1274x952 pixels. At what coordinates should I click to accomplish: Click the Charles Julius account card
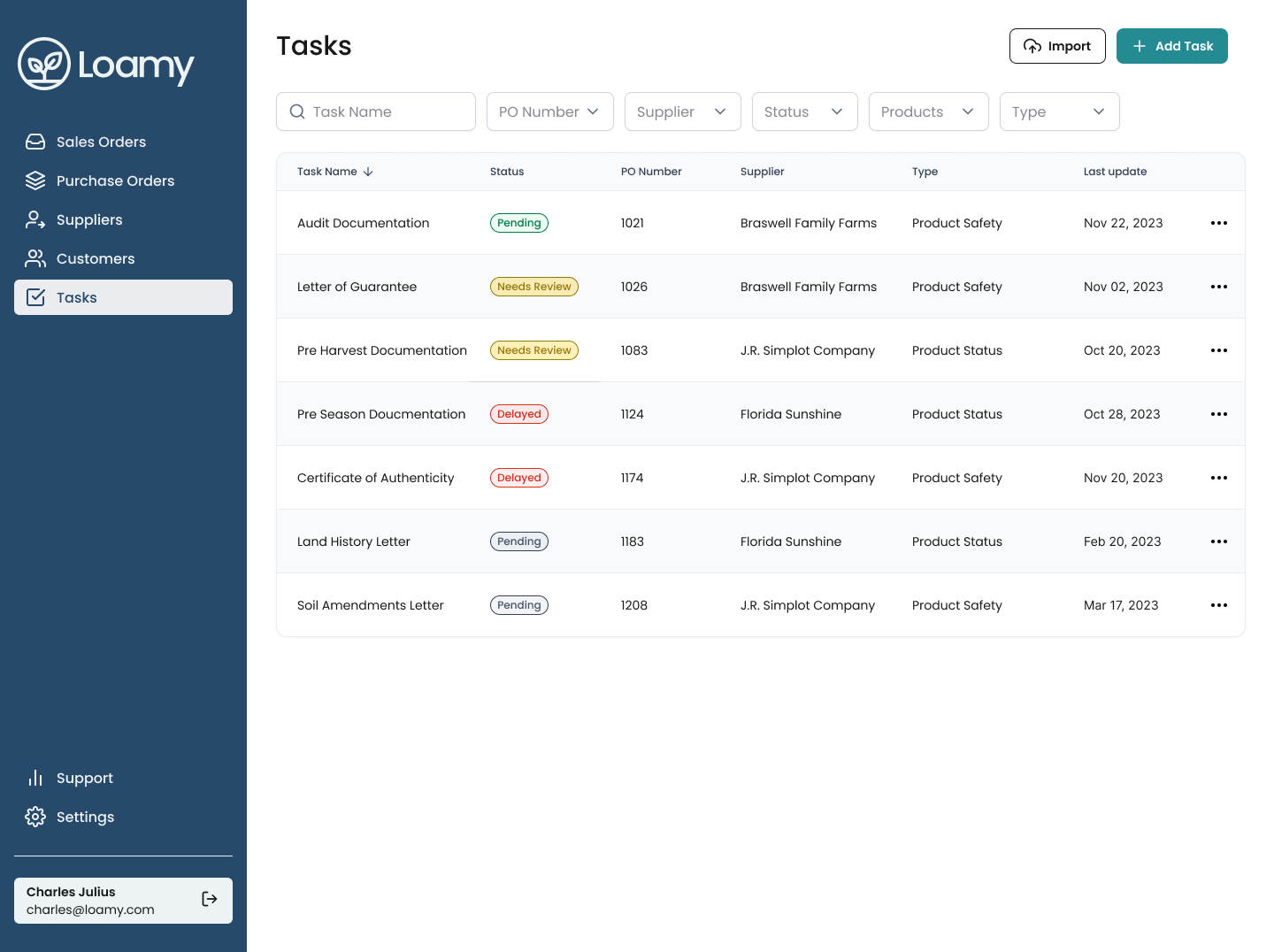coord(123,901)
